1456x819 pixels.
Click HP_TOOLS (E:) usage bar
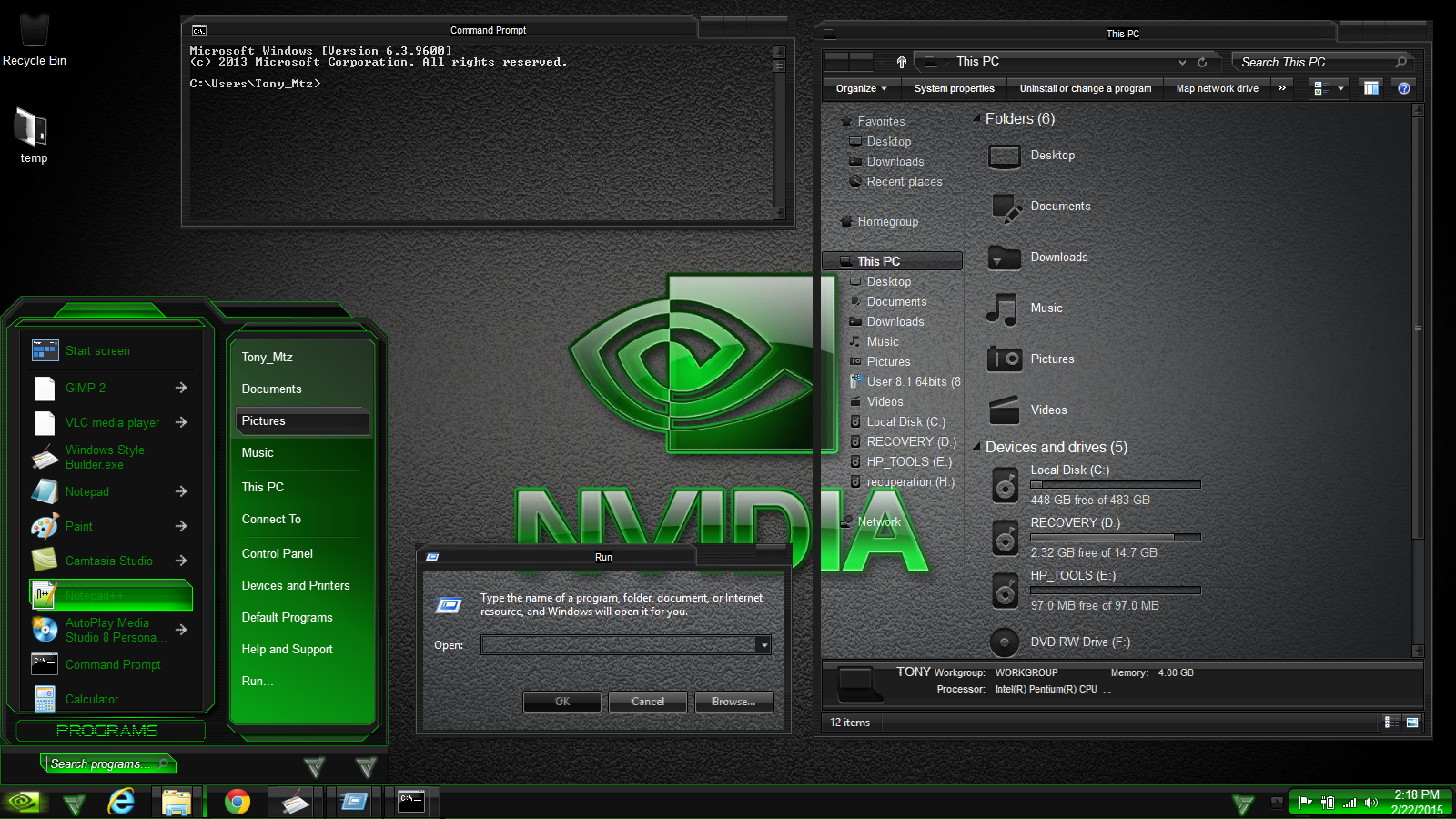tap(1116, 591)
